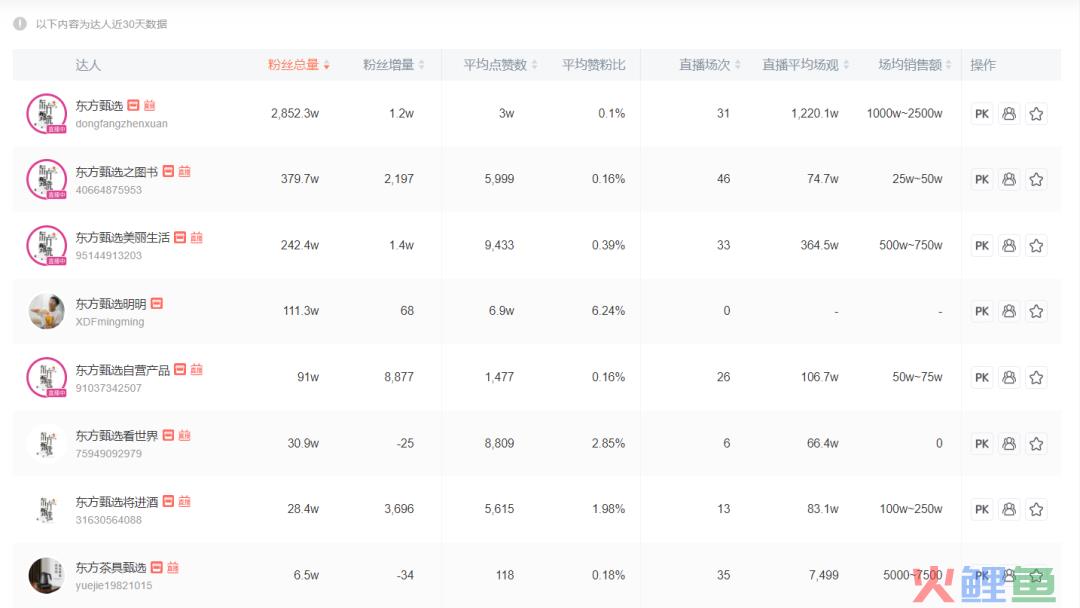Open profile icon for 东方甄选自营产品 row
This screenshot has height=608, width=1080.
pyautogui.click(x=1009, y=377)
